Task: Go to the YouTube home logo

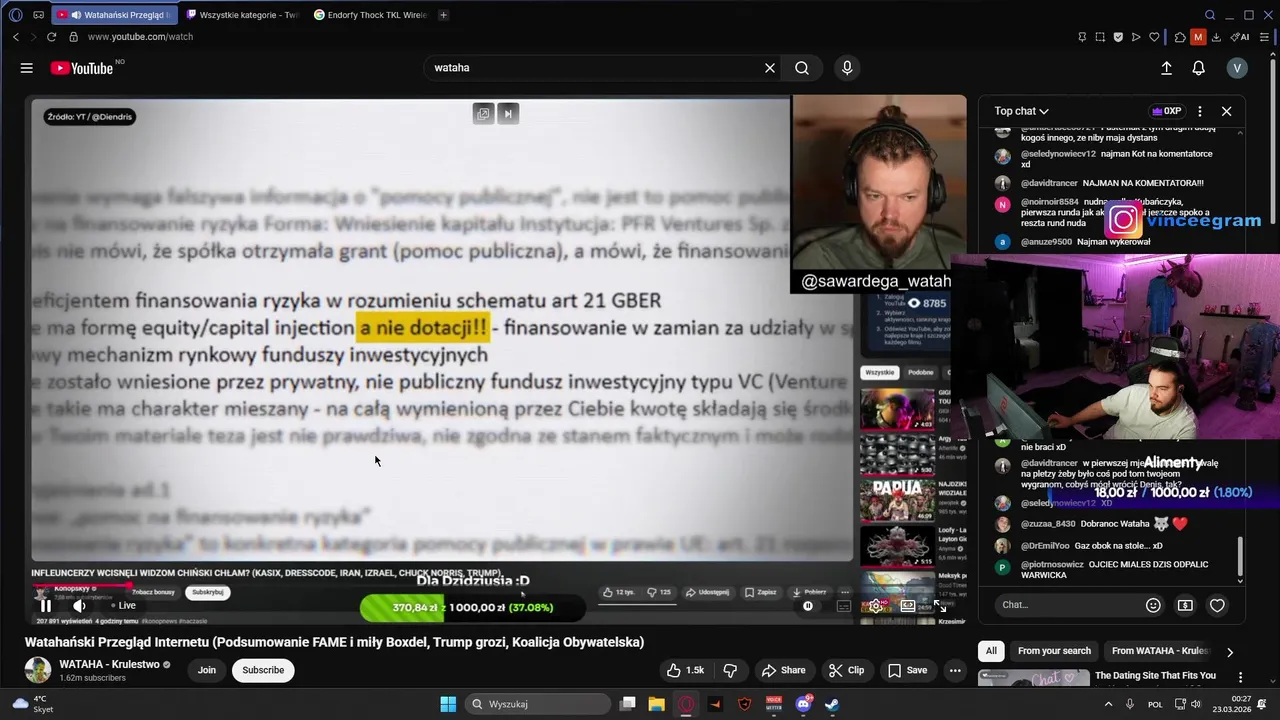Action: pyautogui.click(x=82, y=68)
